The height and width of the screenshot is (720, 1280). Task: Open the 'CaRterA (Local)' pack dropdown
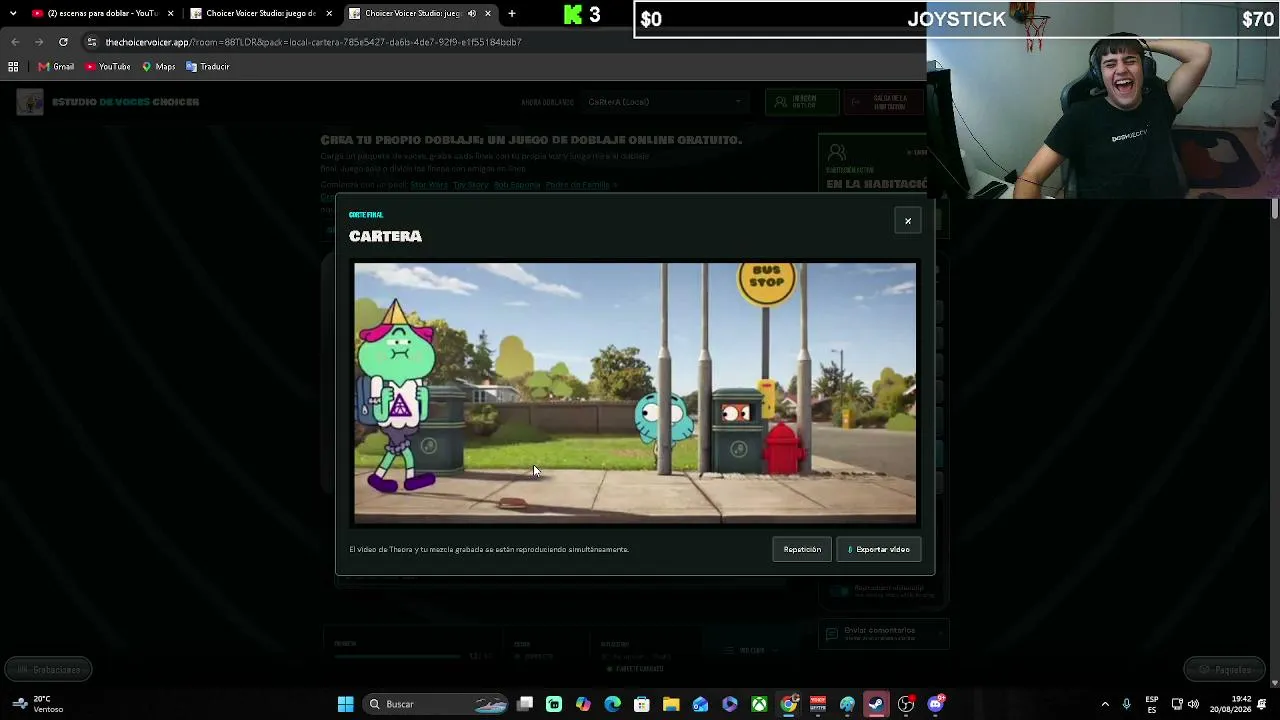[x=665, y=102]
